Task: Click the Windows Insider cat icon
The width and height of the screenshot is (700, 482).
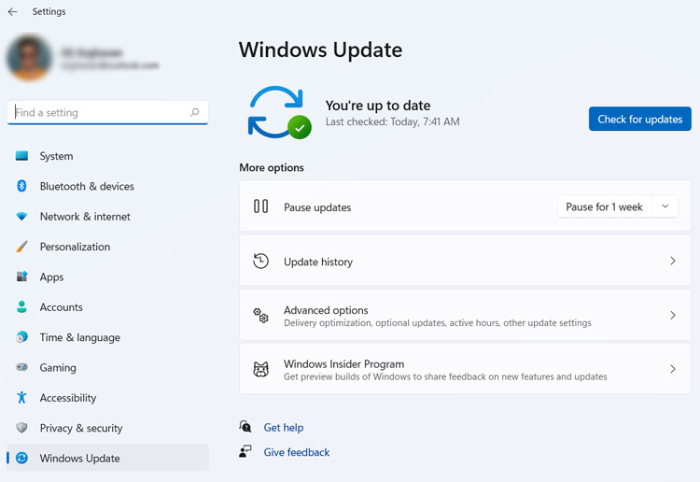Action: coord(261,369)
